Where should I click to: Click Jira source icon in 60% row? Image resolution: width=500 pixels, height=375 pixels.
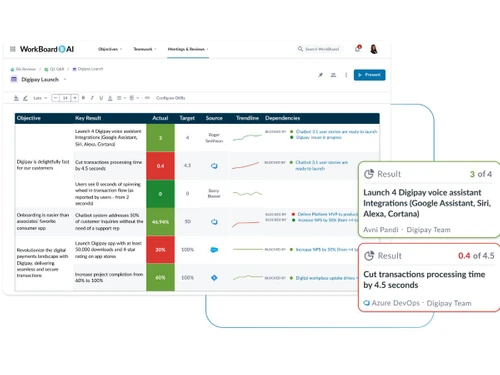click(214, 277)
